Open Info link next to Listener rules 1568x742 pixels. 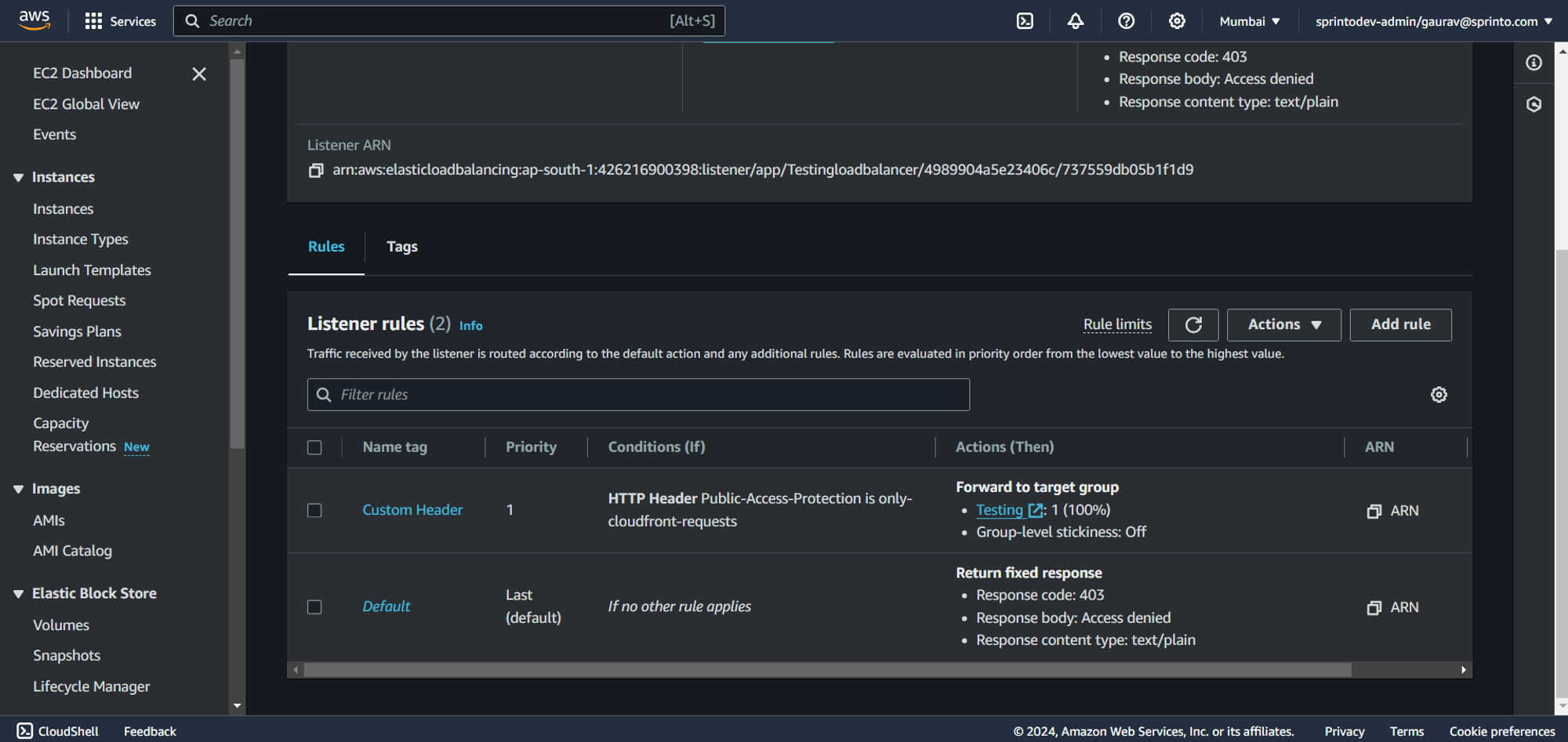(471, 326)
